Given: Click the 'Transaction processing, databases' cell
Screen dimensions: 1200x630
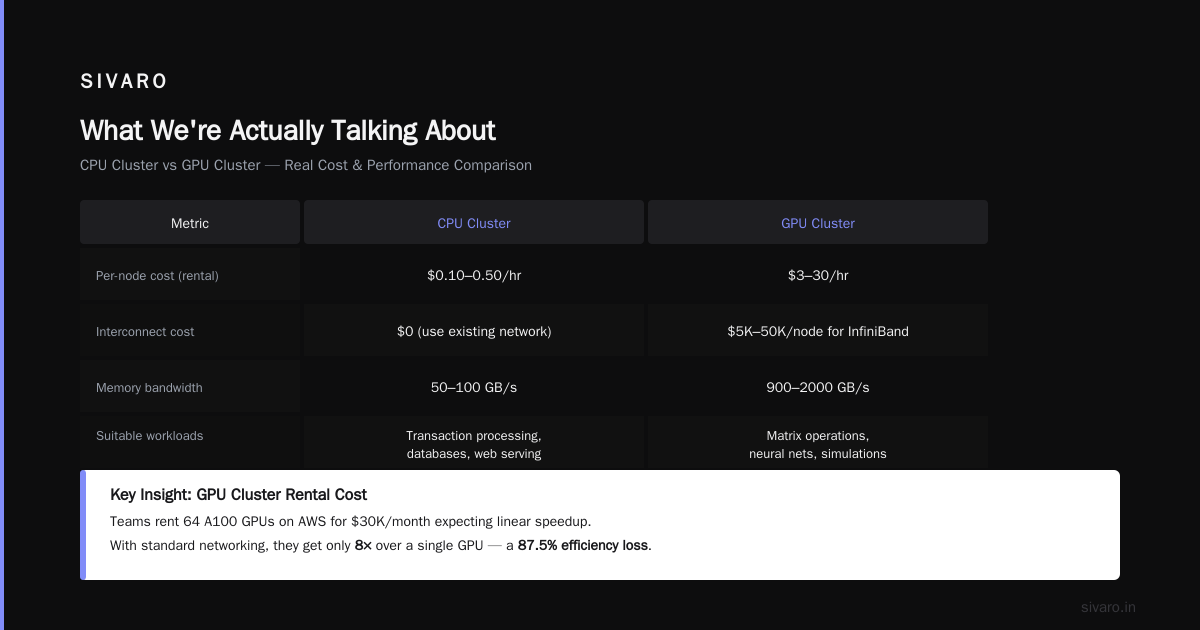Looking at the screenshot, I should click(474, 444).
